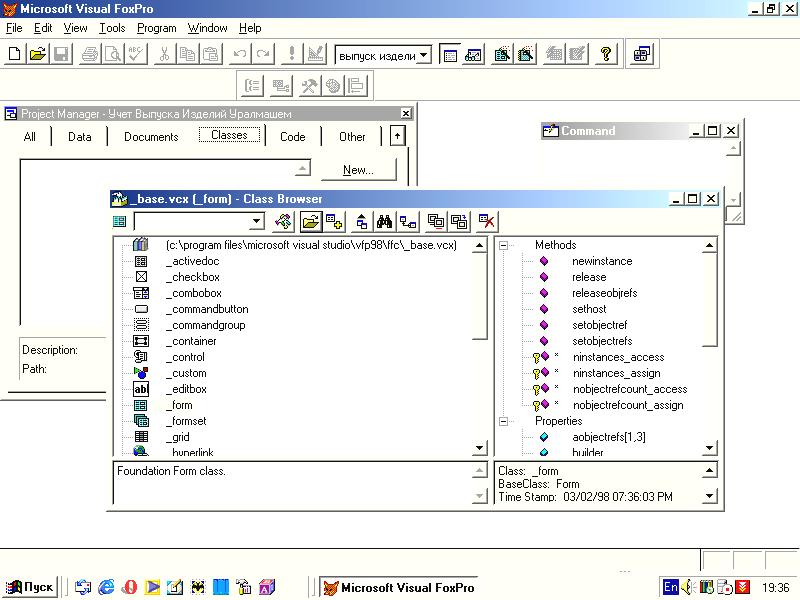Screen dimensions: 800x600
Task: Click the Report wizard toolbar icon
Action: click(526, 54)
